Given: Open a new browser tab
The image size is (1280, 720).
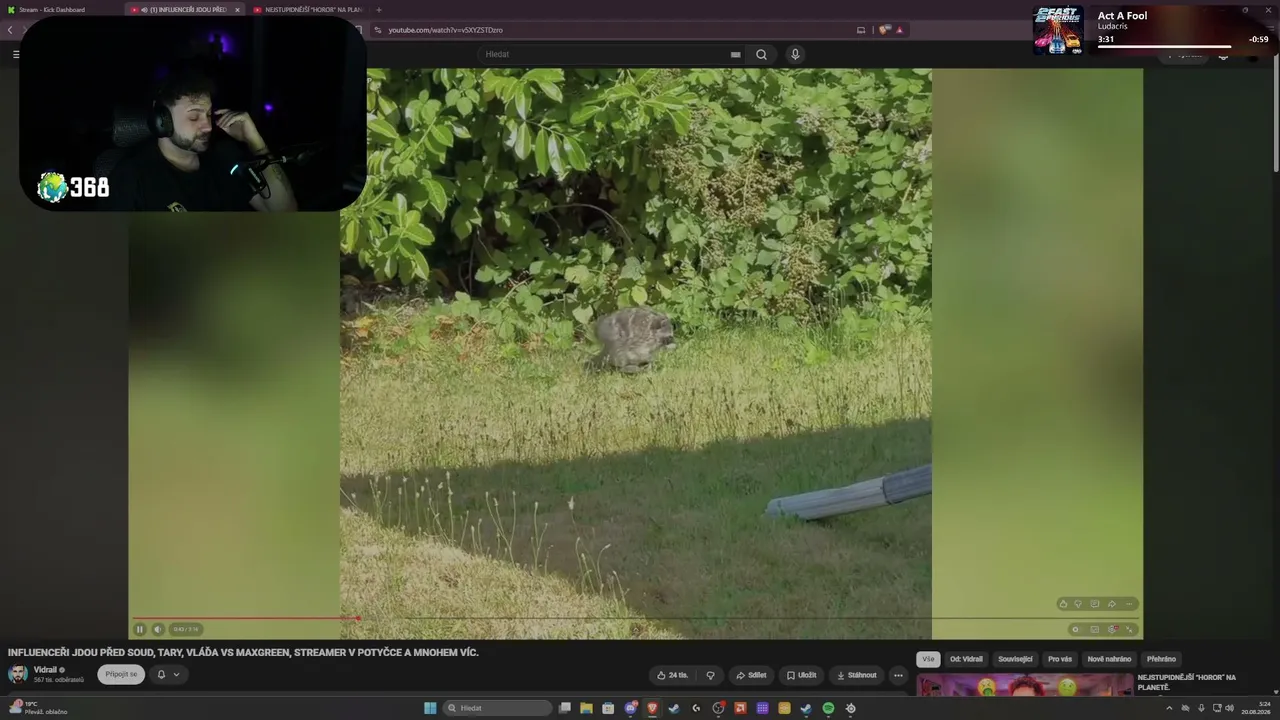Looking at the screenshot, I should 378,10.
